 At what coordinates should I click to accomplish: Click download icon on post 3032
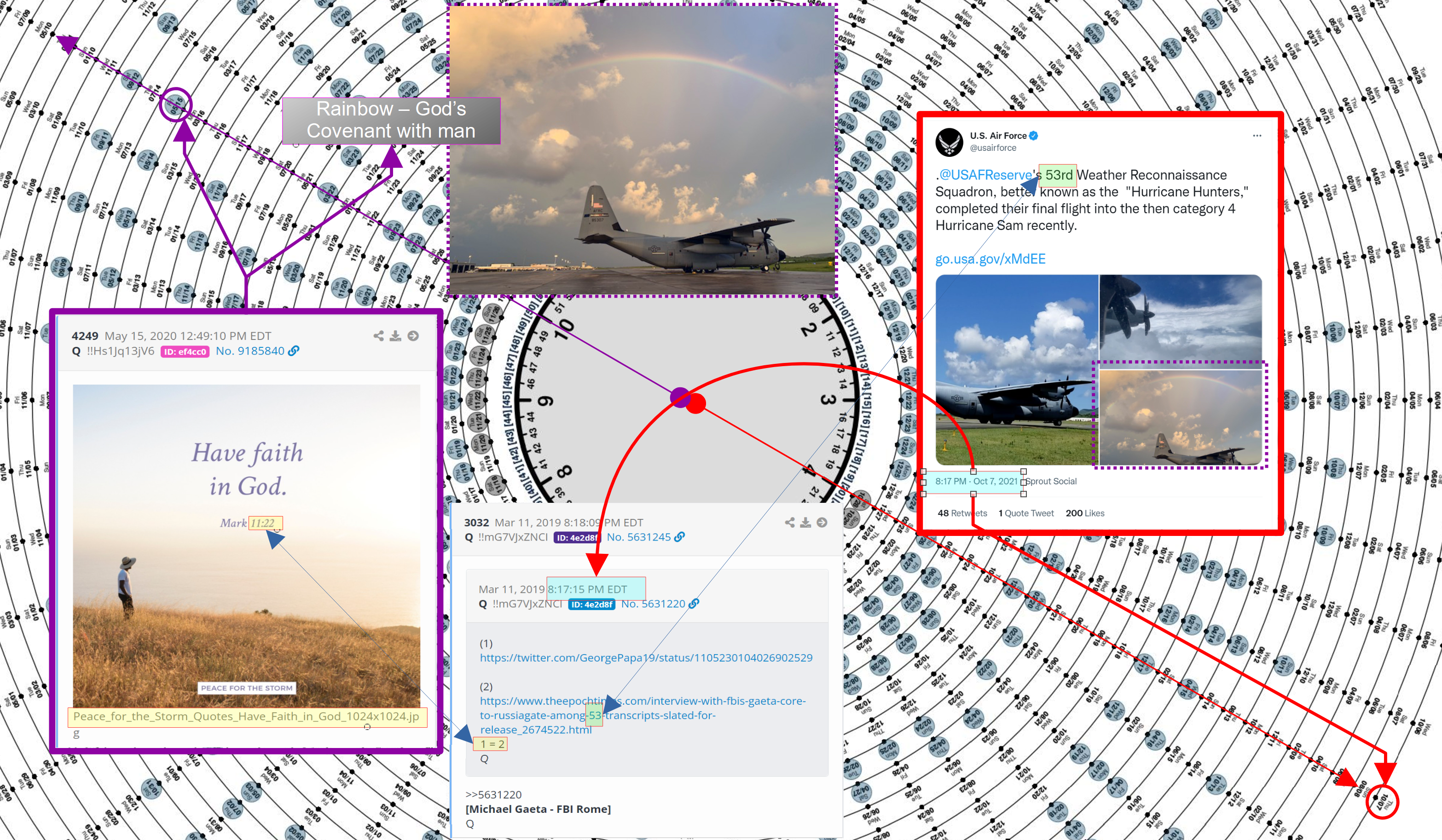click(806, 522)
